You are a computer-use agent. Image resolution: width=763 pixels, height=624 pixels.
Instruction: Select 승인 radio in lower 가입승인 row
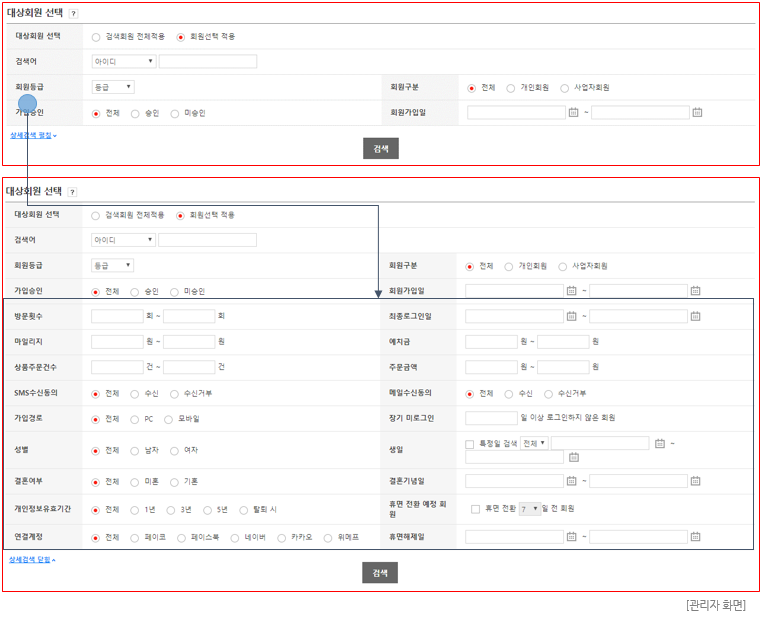coord(135,292)
